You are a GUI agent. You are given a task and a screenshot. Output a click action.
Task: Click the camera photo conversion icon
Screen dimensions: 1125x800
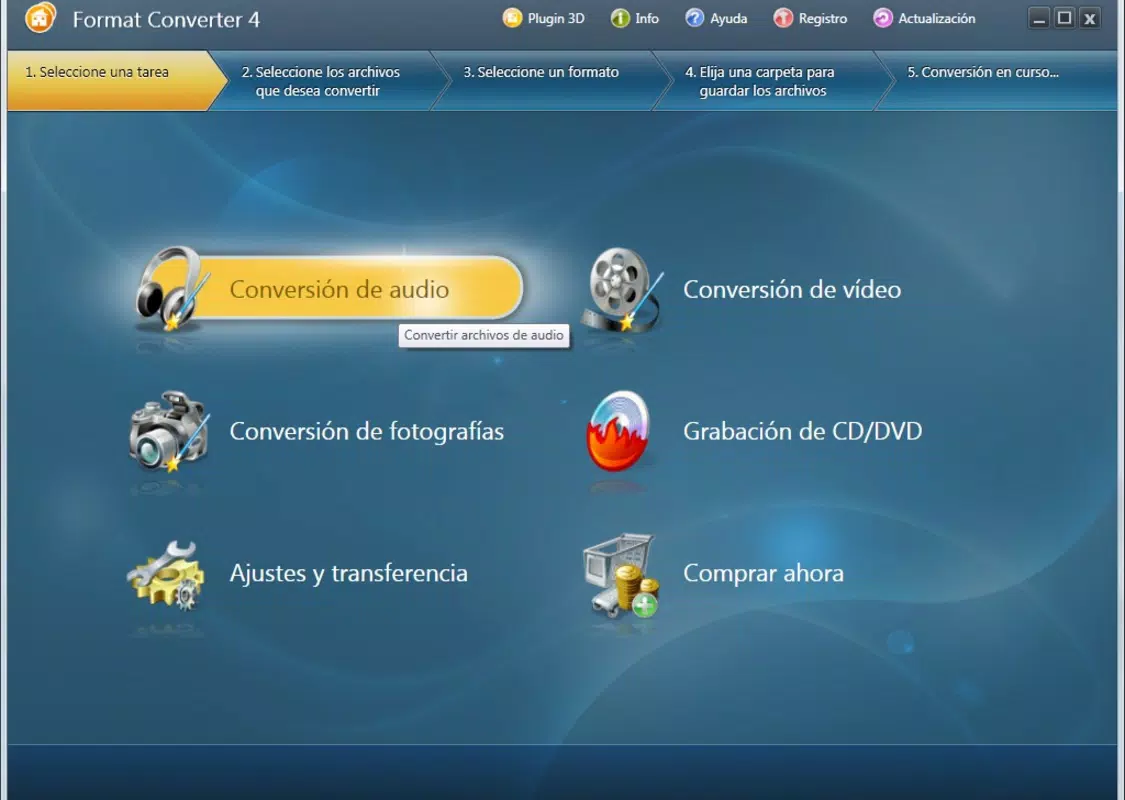point(169,431)
